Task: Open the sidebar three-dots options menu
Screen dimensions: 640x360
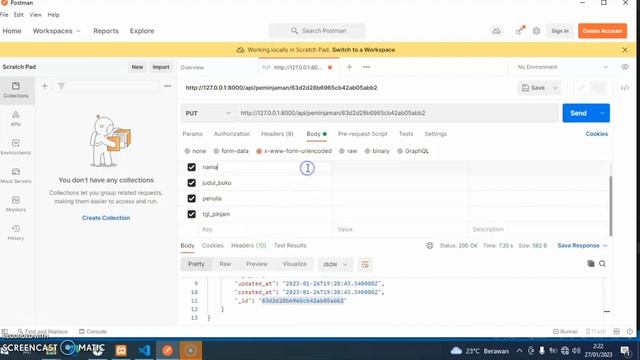Action: coord(167,86)
